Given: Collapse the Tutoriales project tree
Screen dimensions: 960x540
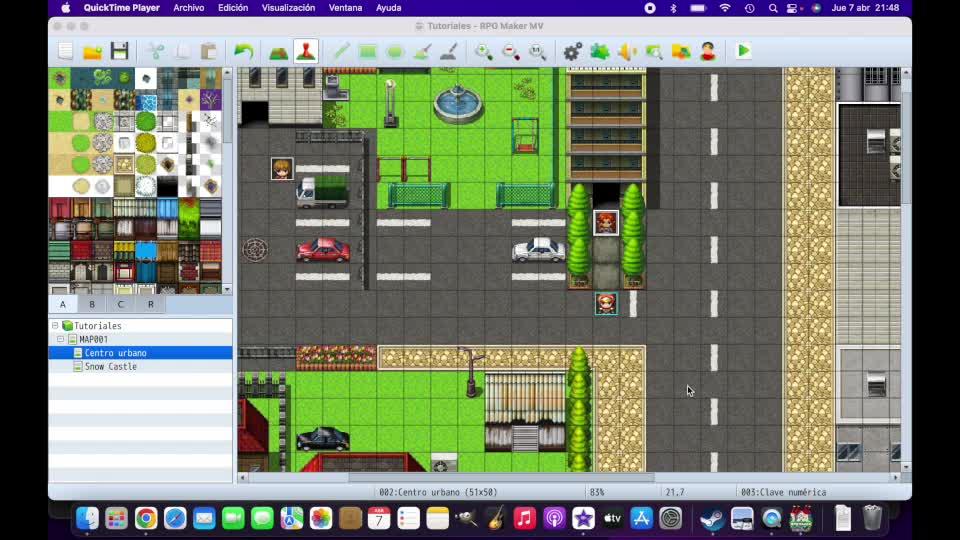Looking at the screenshot, I should [55, 326].
